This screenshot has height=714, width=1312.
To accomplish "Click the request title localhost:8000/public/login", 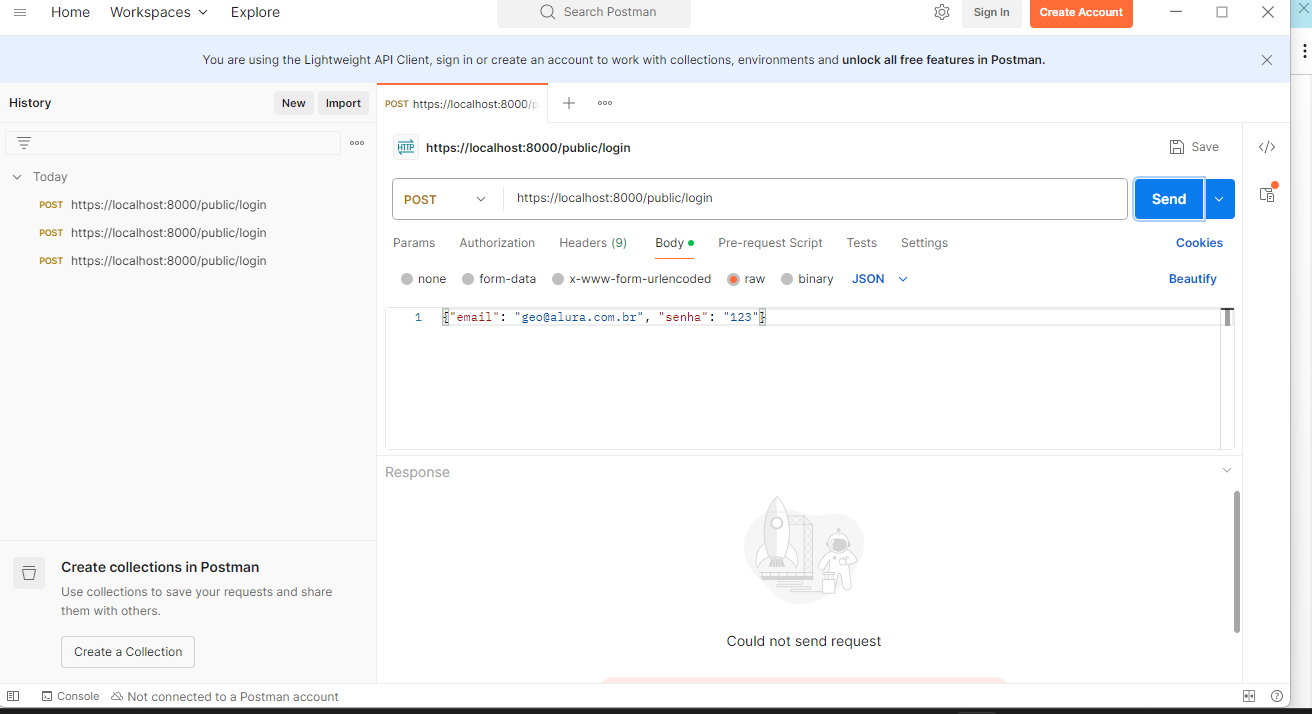I will [x=528, y=147].
